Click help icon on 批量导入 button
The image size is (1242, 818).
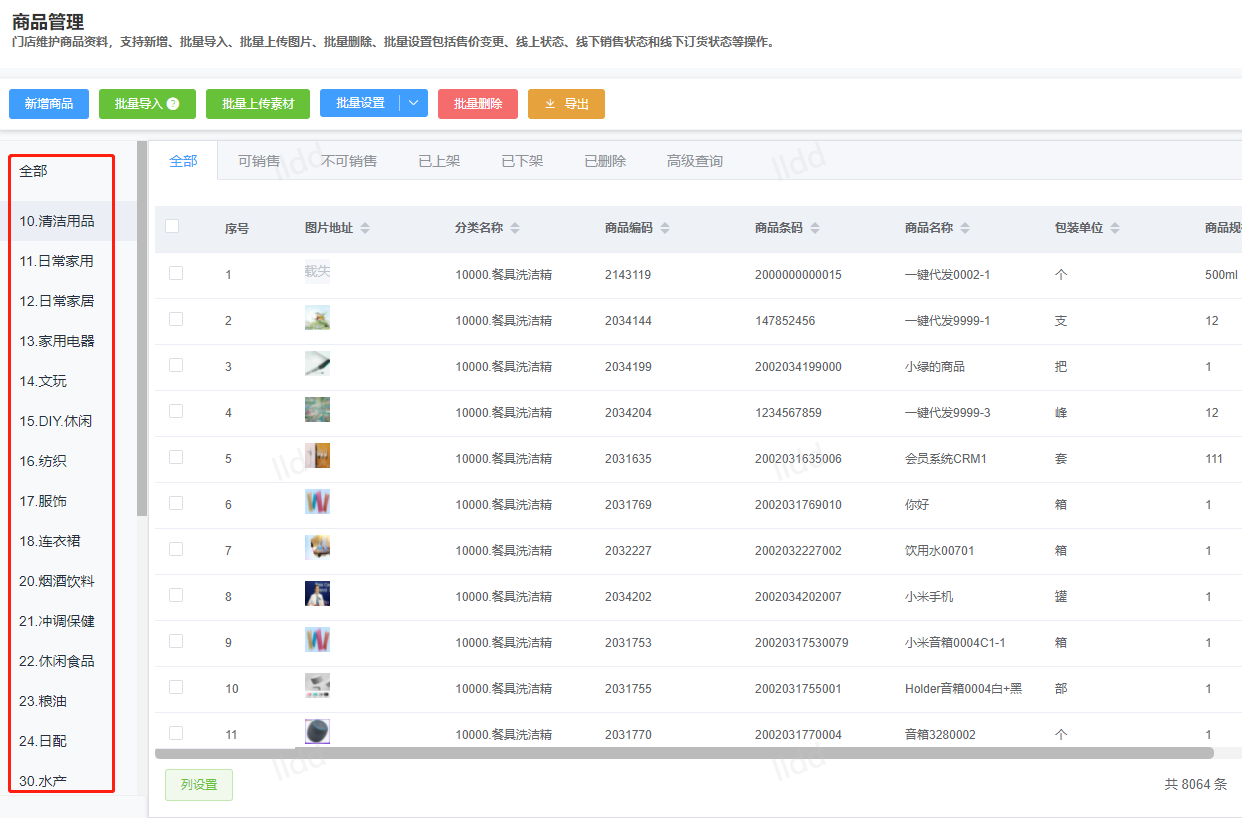[x=173, y=104]
